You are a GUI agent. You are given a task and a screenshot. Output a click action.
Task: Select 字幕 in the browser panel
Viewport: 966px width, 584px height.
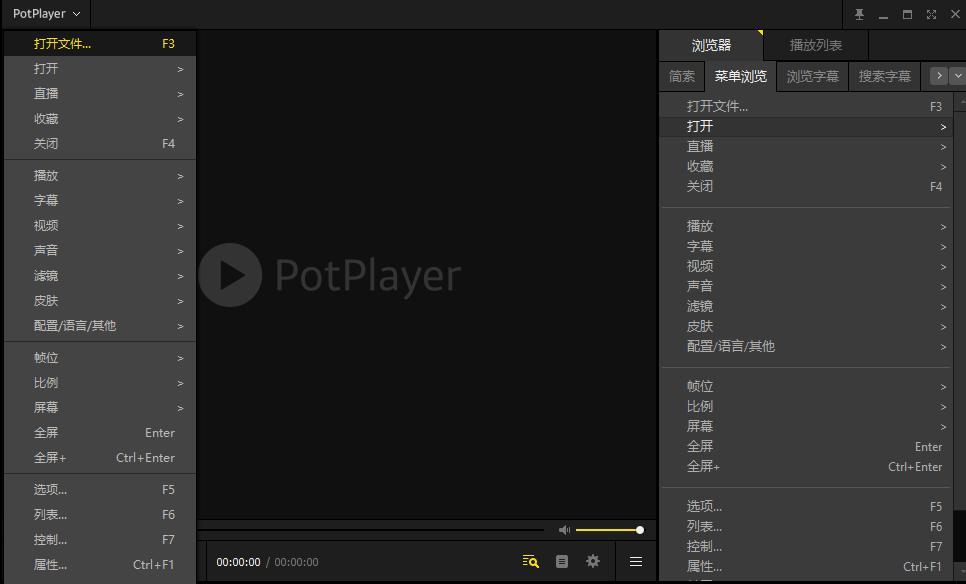[806, 246]
